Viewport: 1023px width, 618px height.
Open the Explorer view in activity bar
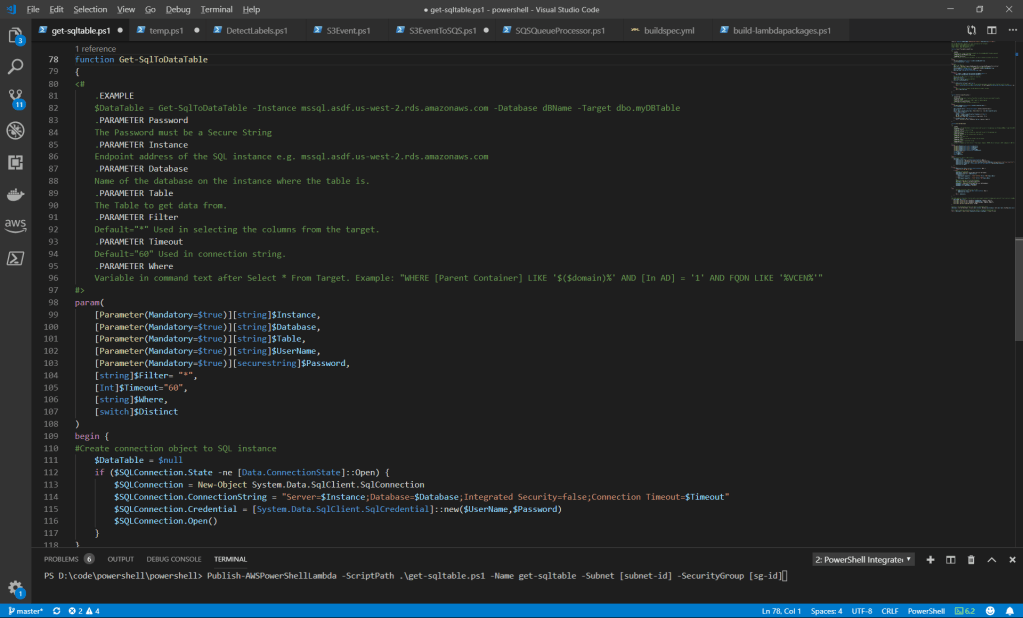point(15,35)
